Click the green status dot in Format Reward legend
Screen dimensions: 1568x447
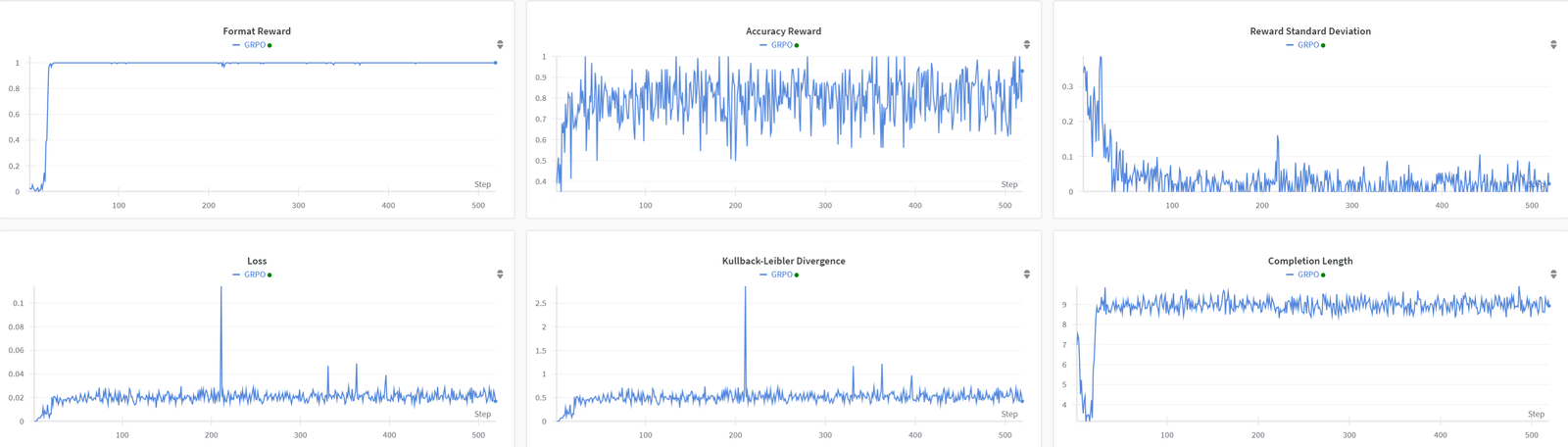click(x=269, y=45)
